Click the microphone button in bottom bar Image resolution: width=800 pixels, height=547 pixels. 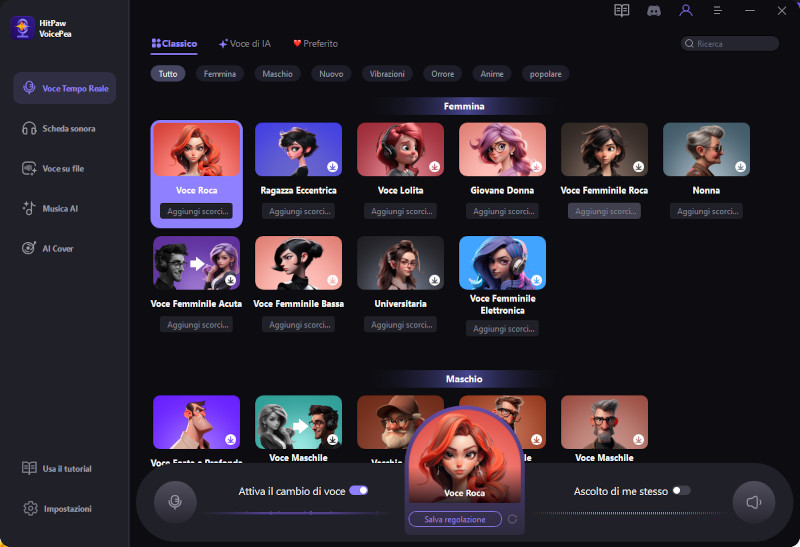click(175, 502)
